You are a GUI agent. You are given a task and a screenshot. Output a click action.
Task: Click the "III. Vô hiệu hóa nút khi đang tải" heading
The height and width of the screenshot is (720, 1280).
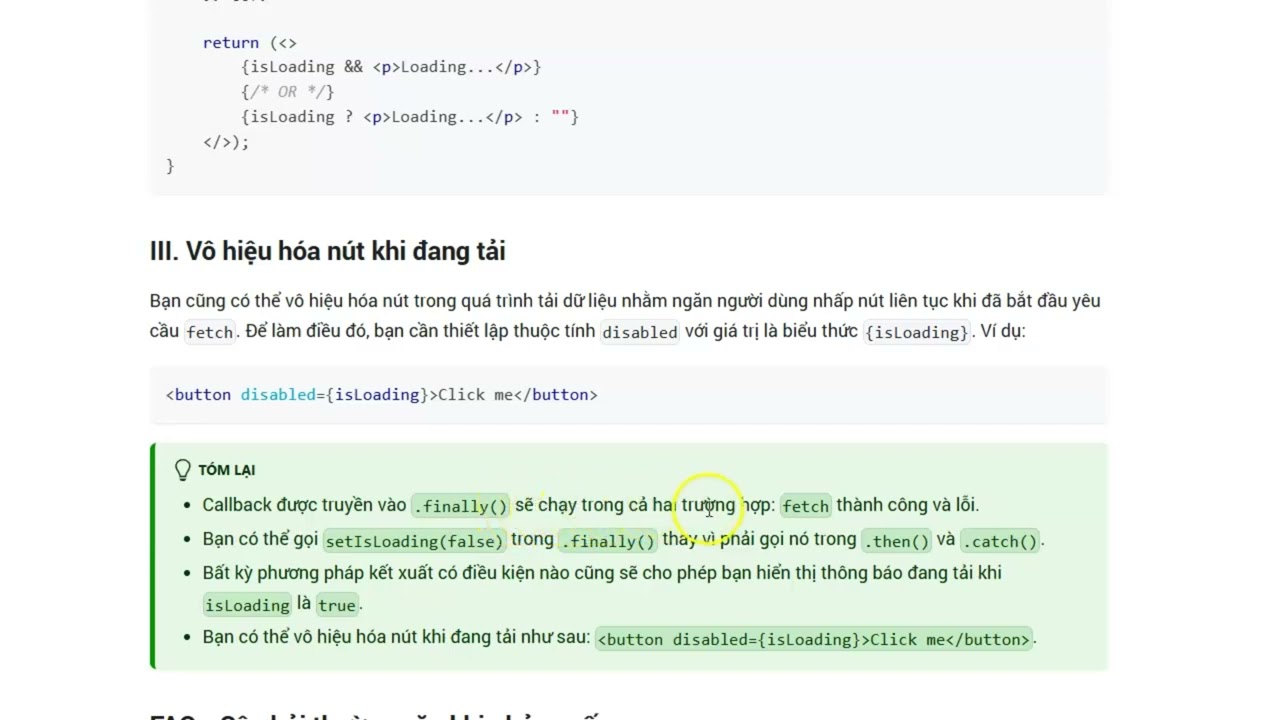(327, 251)
